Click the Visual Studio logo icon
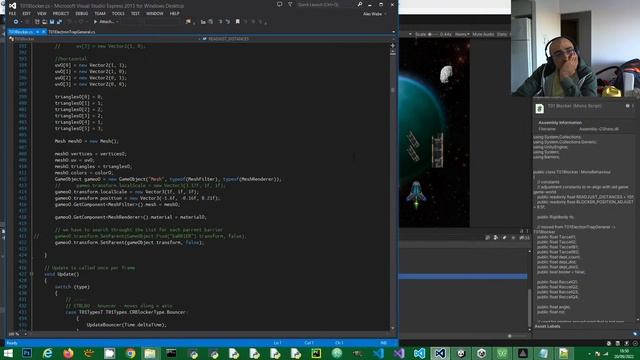The width and height of the screenshot is (640, 360). [12, 5]
